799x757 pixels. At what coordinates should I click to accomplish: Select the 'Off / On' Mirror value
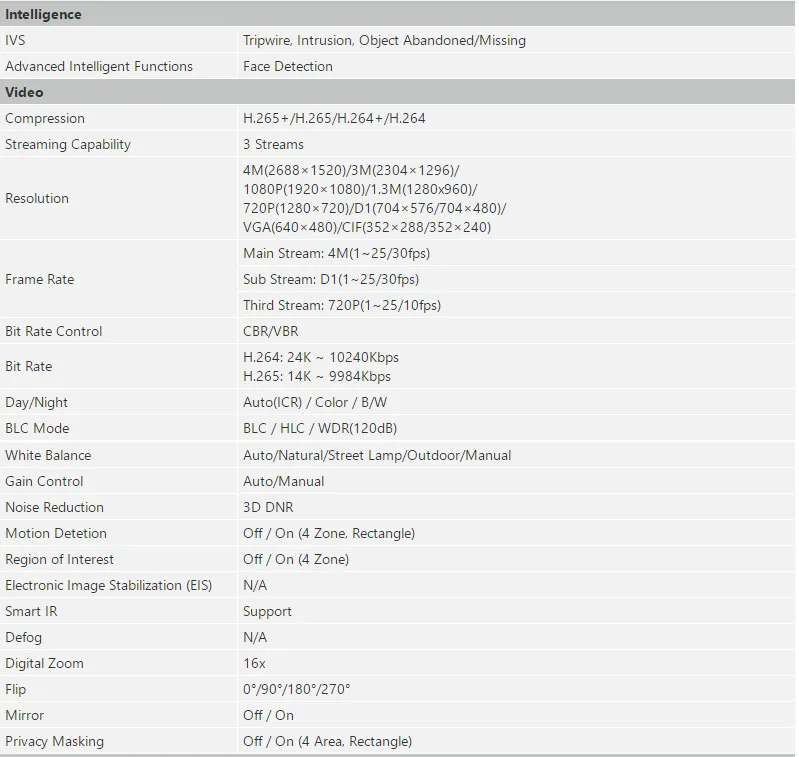268,715
